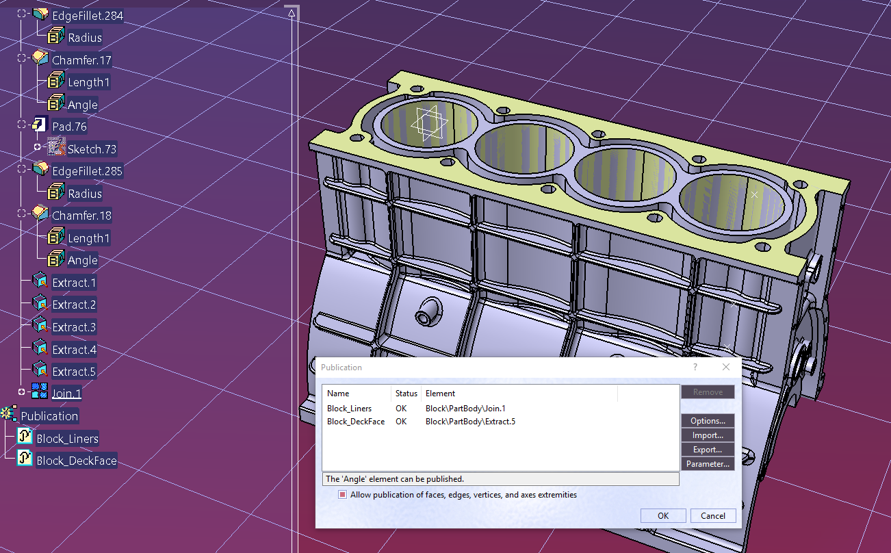This screenshot has width=891, height=553.
Task: Click the Extract.1 surface icon
Action: [39, 282]
